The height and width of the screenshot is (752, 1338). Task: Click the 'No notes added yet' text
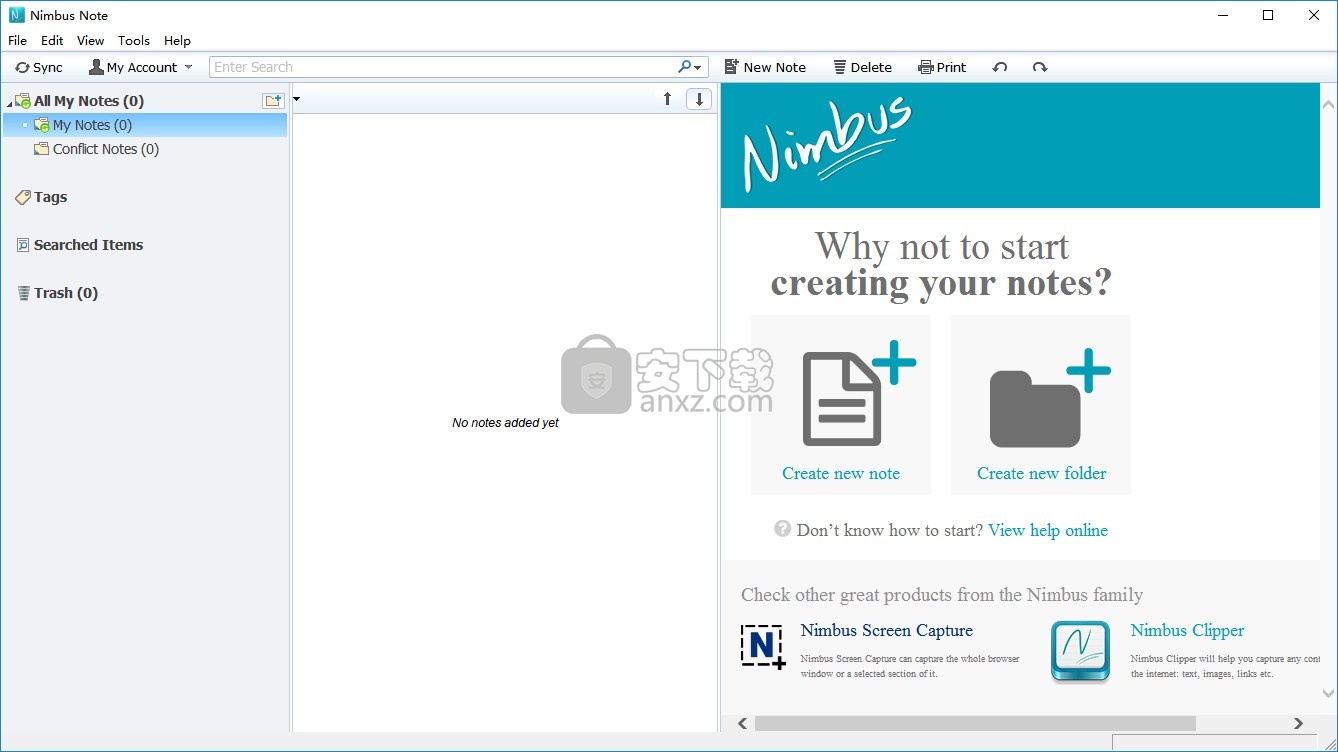pyautogui.click(x=505, y=423)
